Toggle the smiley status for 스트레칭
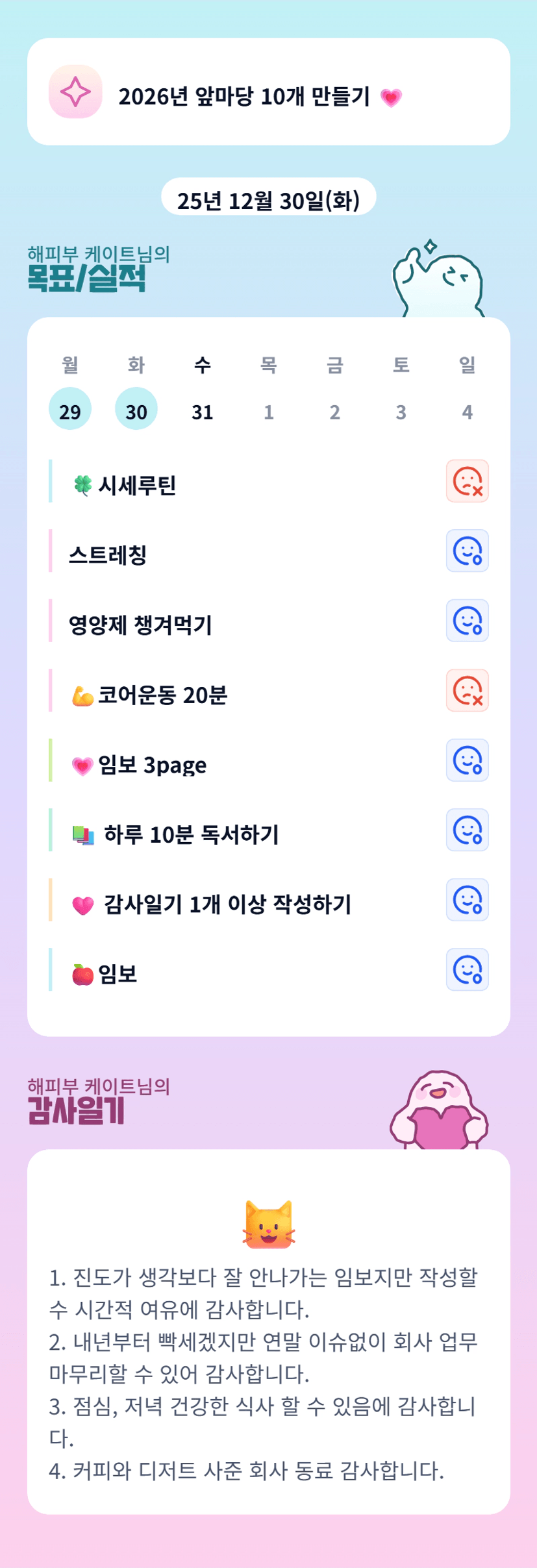Screen dimensions: 537x1568 point(467,551)
